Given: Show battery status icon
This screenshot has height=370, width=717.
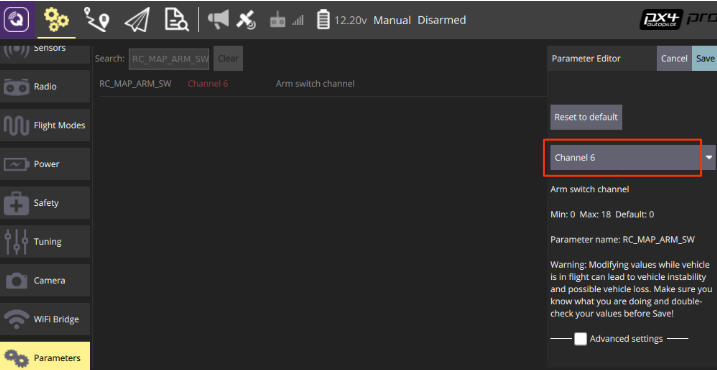Looking at the screenshot, I should coord(323,20).
